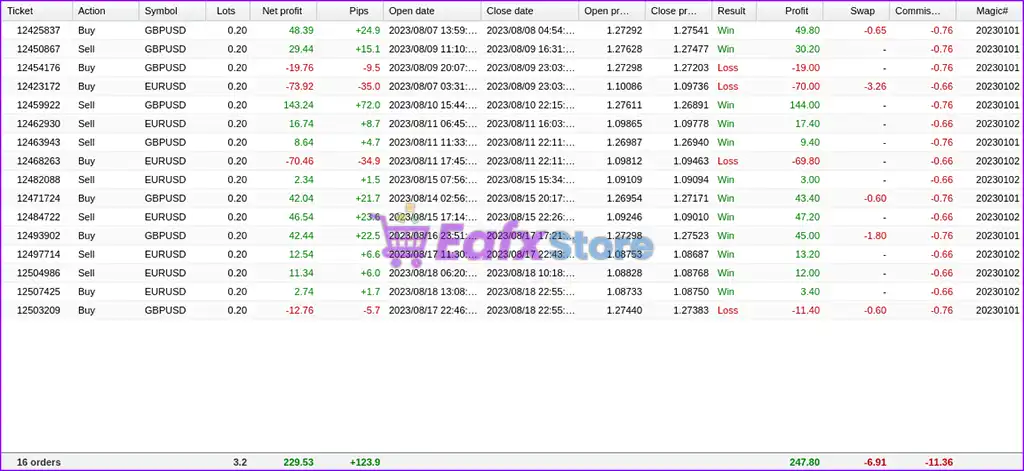Click open price 1.27440
Viewport: 1024px width, 471px height.
624,310
